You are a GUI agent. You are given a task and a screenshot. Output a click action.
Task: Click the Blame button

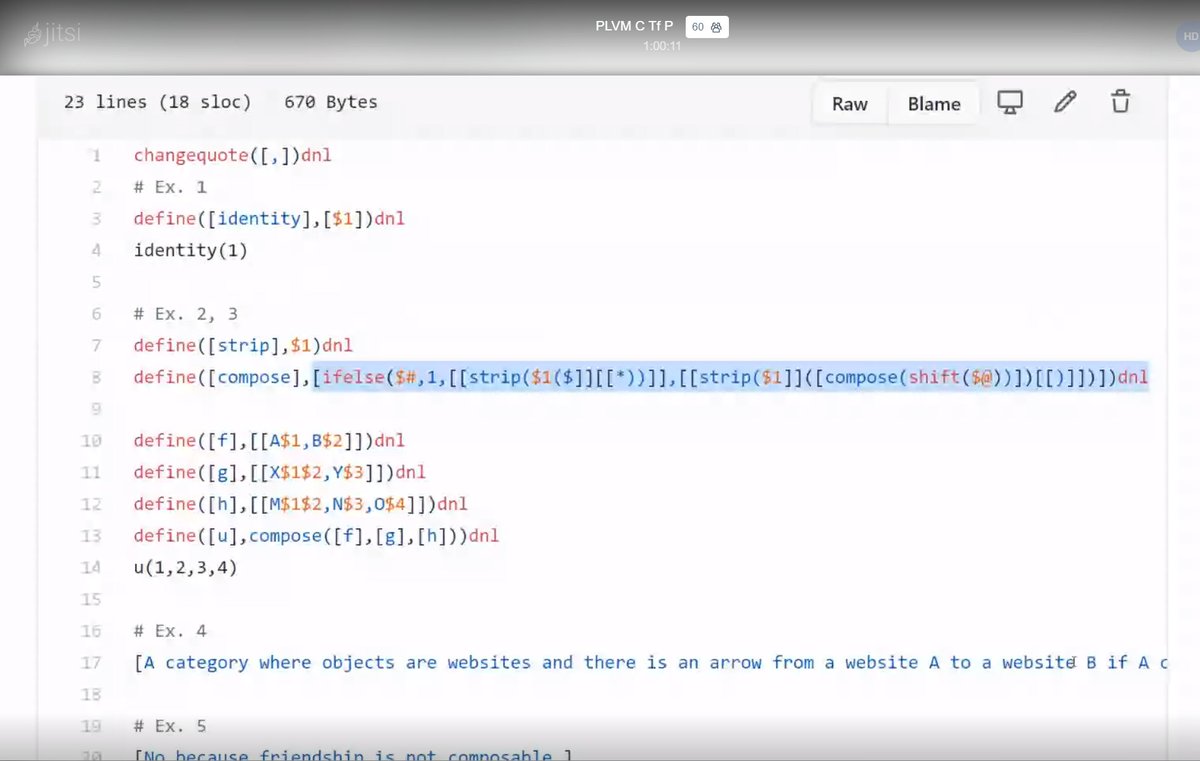[934, 104]
